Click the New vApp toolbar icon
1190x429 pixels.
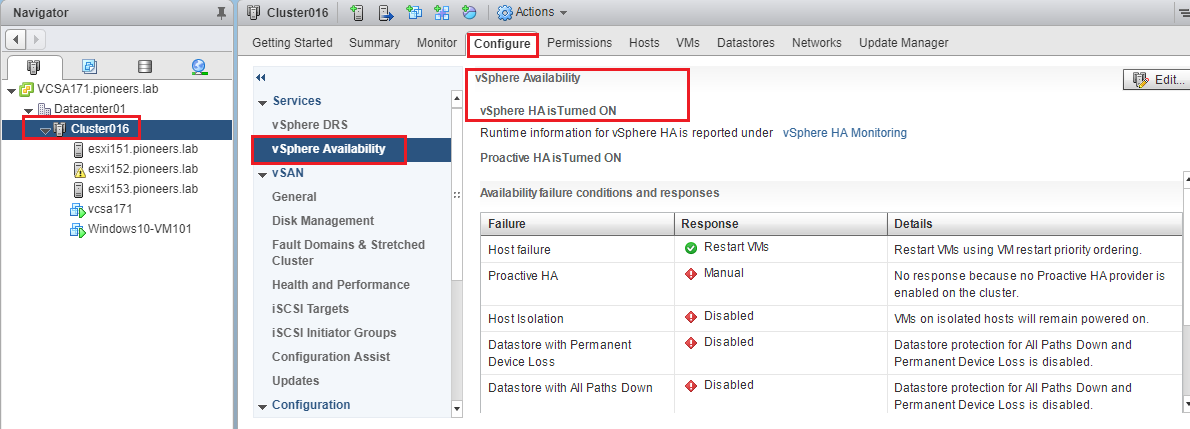(x=441, y=12)
